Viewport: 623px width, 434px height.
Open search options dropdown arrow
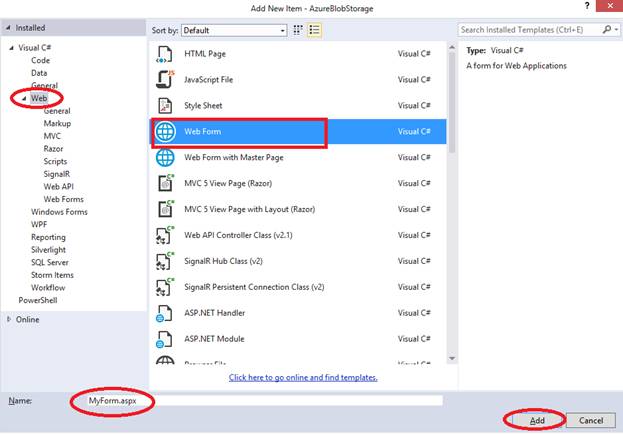point(616,30)
